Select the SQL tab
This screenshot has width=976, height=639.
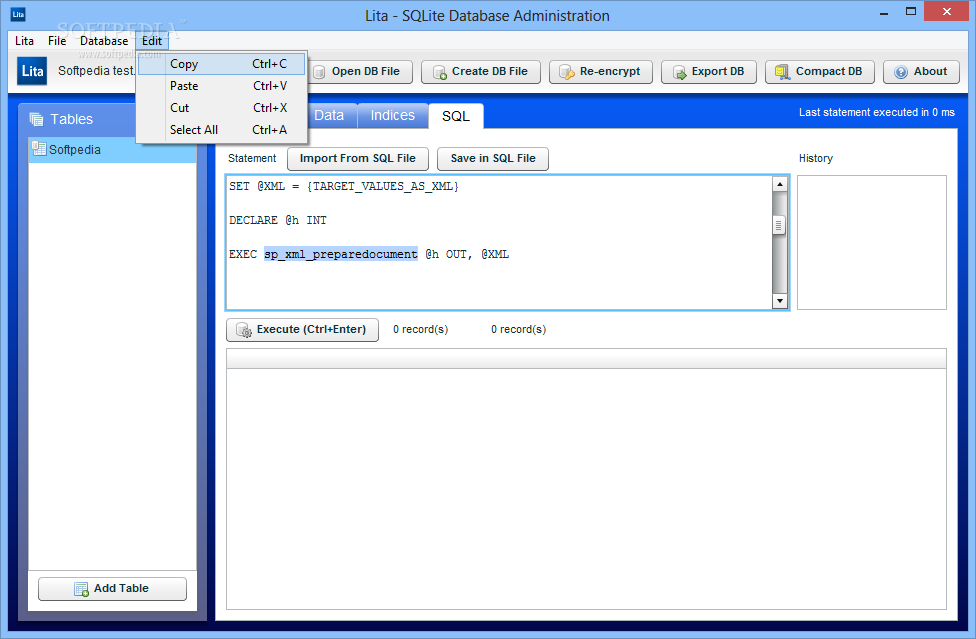[x=456, y=116]
